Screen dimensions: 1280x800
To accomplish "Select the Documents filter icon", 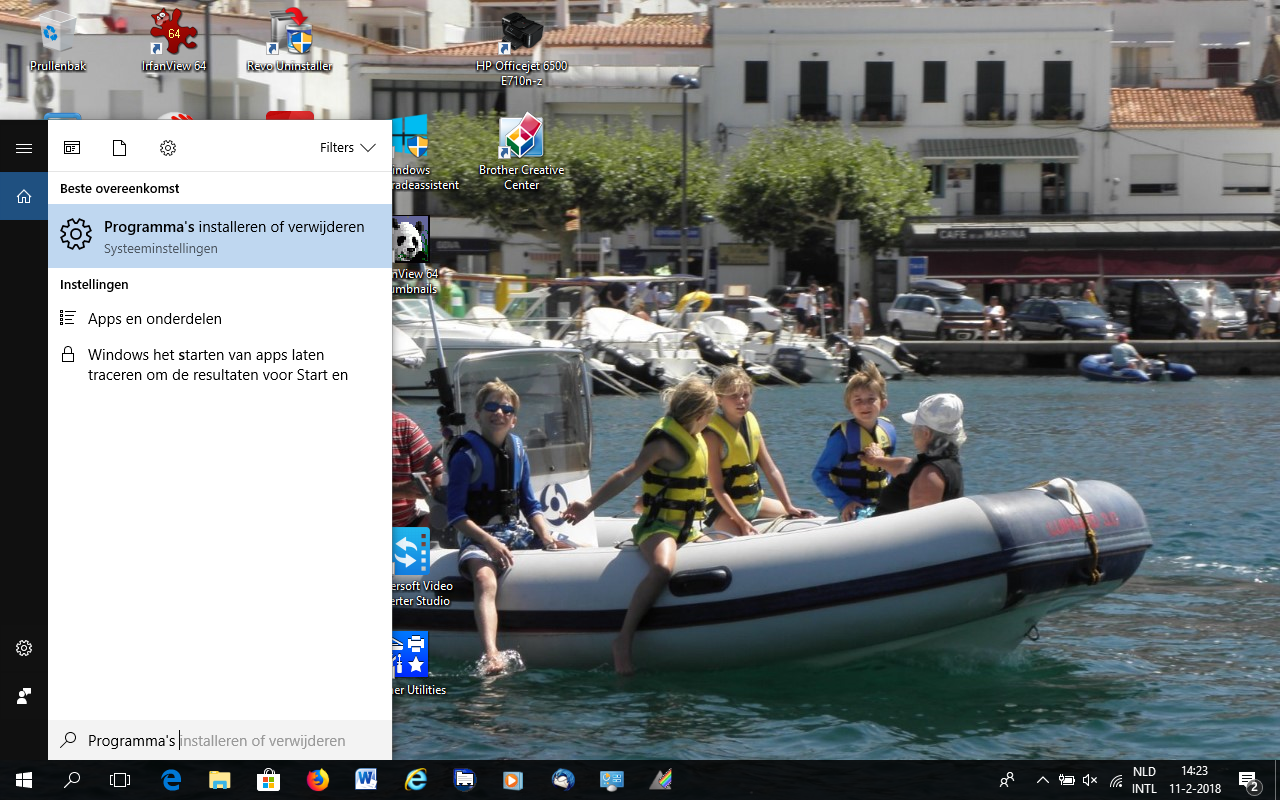I will [x=120, y=148].
